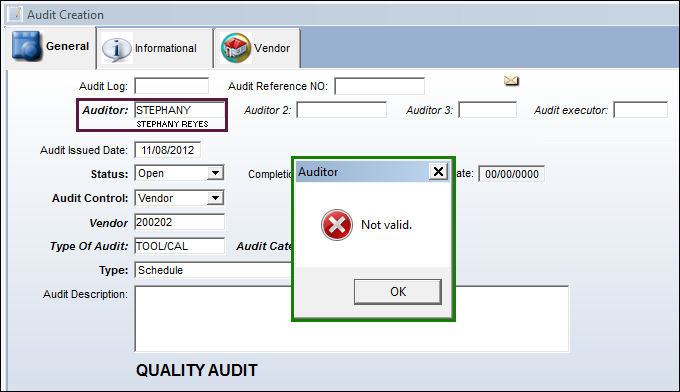Switch to the General tab
This screenshot has width=680, height=392.
50,47
